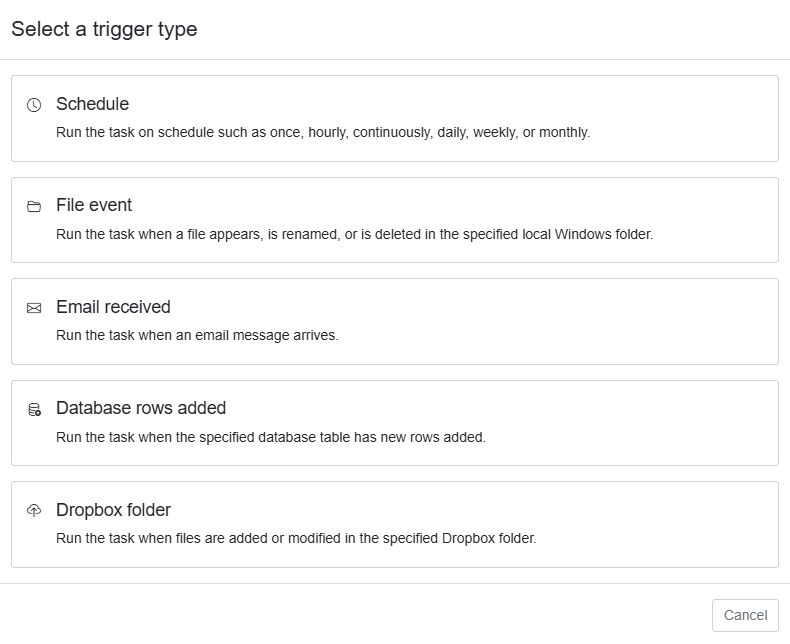Click the description about new table rows
The image size is (790, 644).
coord(271,437)
